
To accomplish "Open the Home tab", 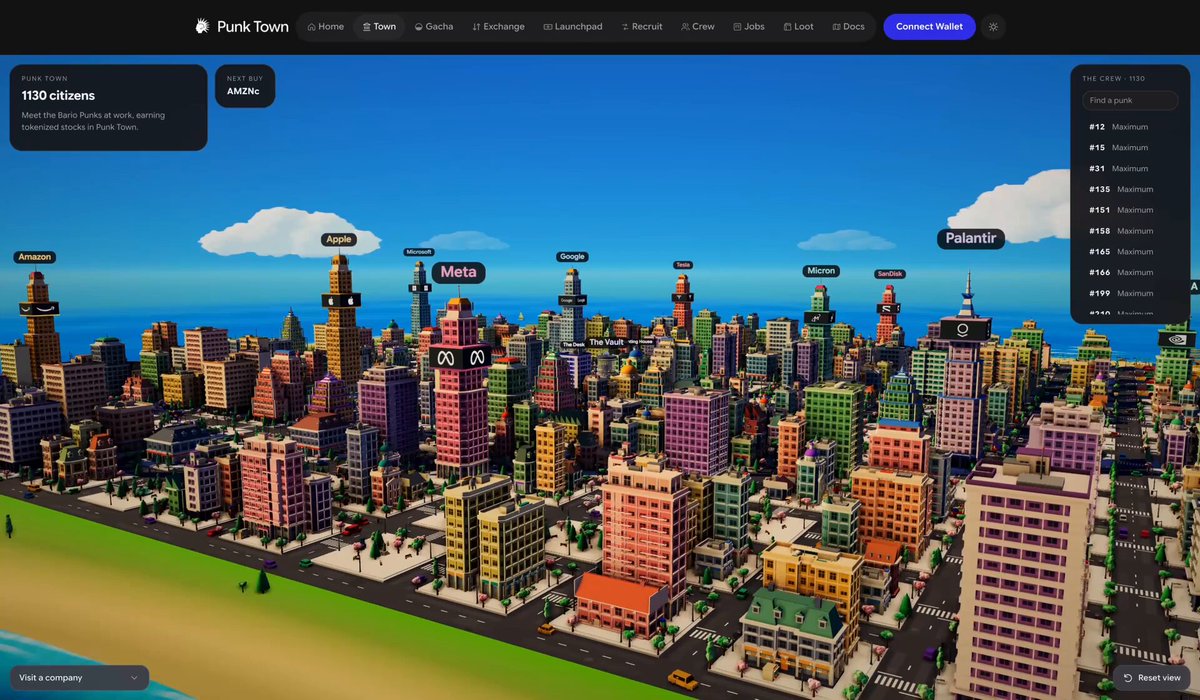I will pyautogui.click(x=326, y=27).
